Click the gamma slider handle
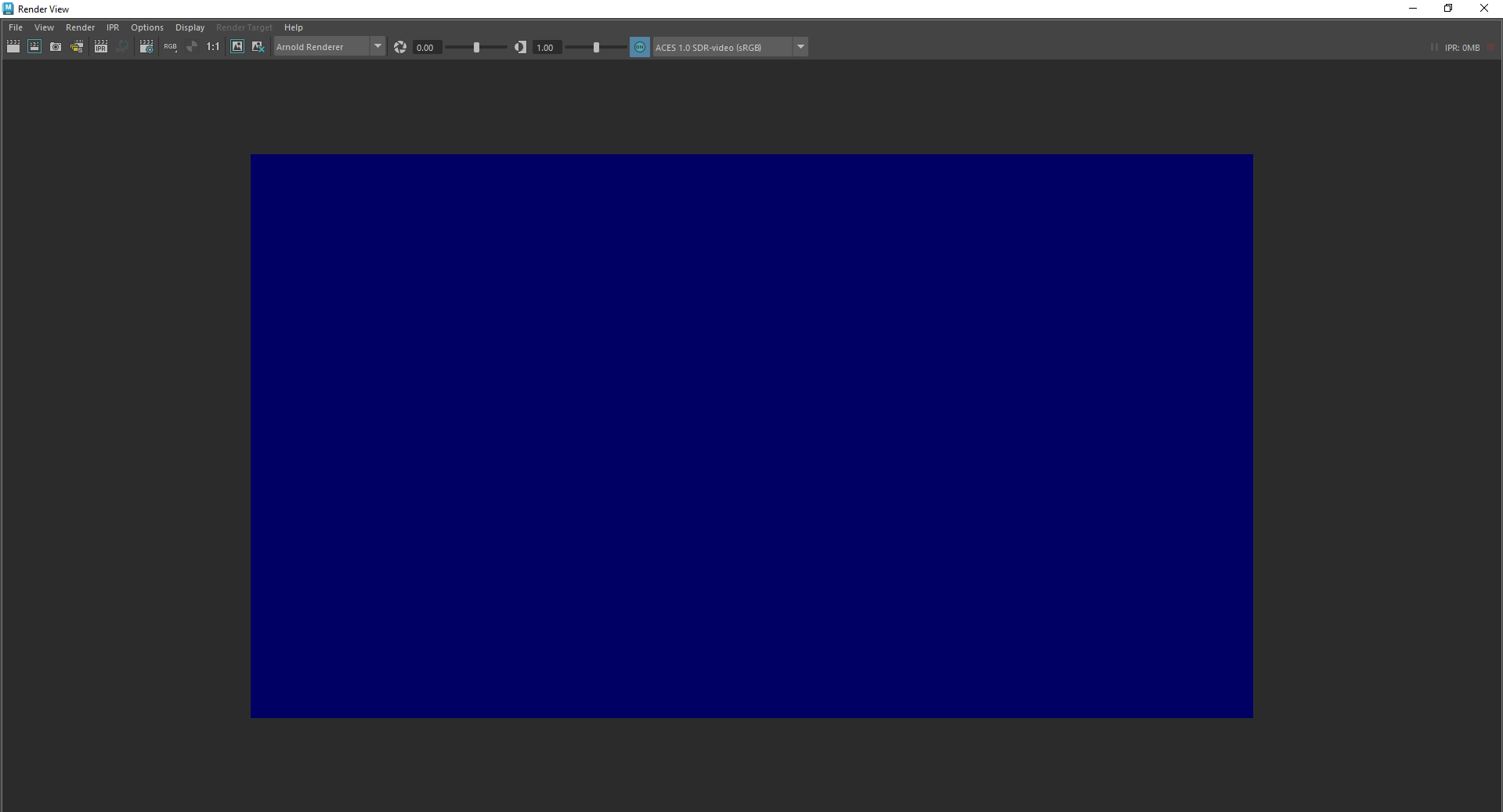Viewport: 1503px width, 812px height. pos(596,47)
